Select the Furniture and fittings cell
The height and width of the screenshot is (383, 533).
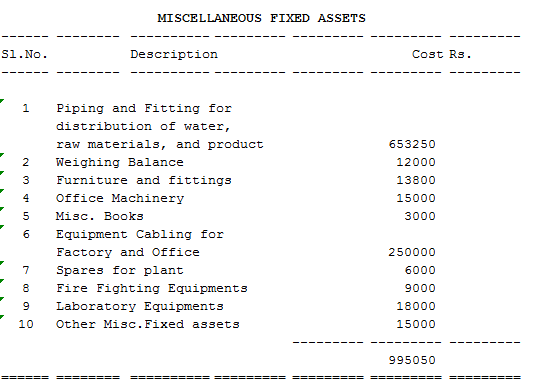tap(144, 180)
